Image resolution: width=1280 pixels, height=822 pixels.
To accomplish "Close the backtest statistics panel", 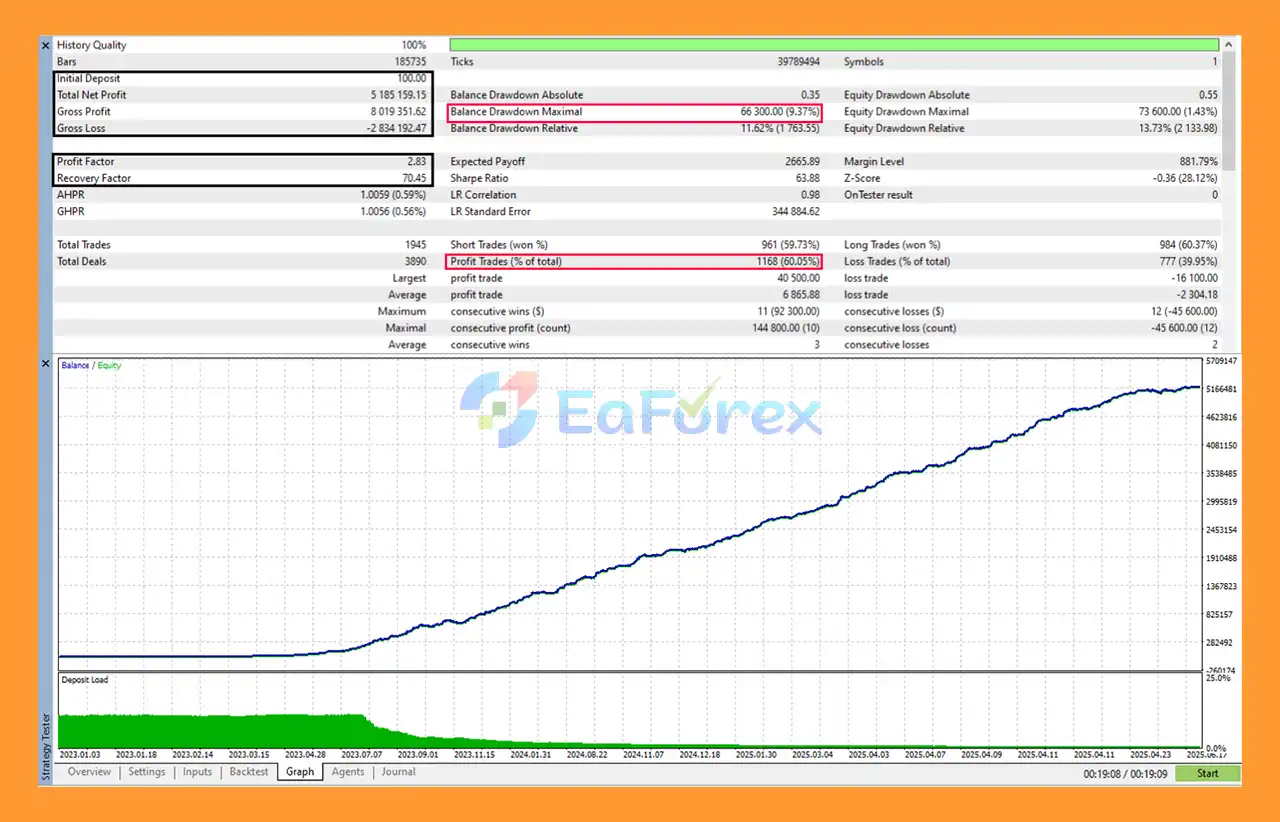I will pos(45,45).
